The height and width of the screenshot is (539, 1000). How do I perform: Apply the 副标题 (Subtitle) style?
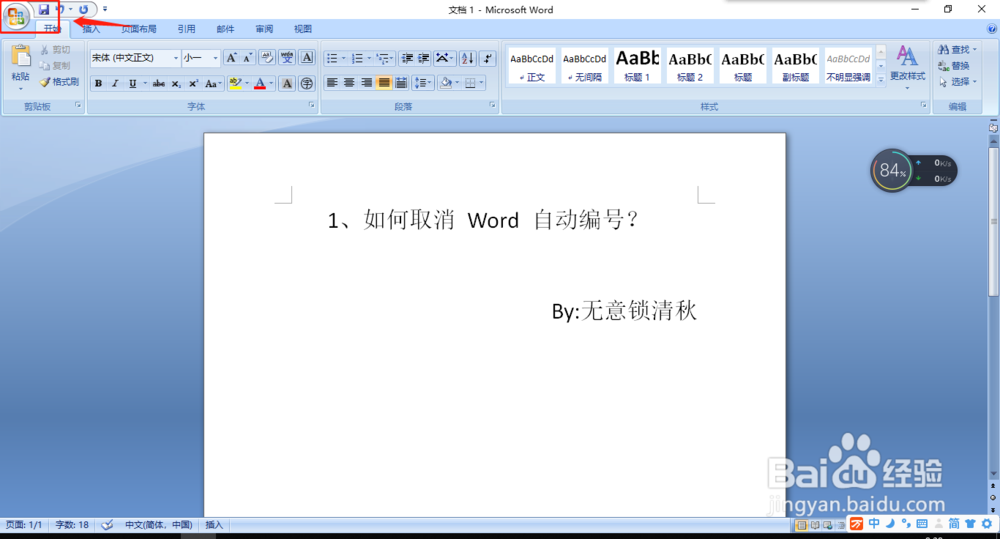coord(795,66)
